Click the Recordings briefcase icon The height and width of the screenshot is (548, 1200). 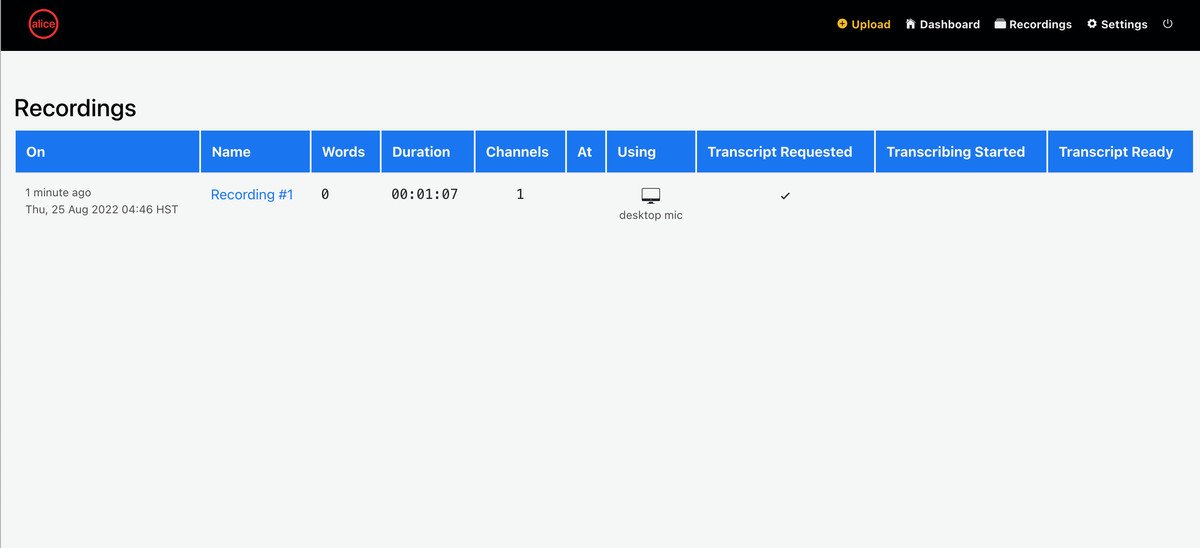[x=1000, y=24]
